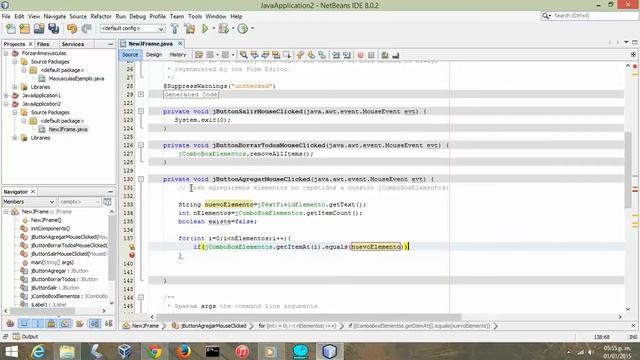Select the Source view button
This screenshot has width=640, height=360.
(x=130, y=55)
